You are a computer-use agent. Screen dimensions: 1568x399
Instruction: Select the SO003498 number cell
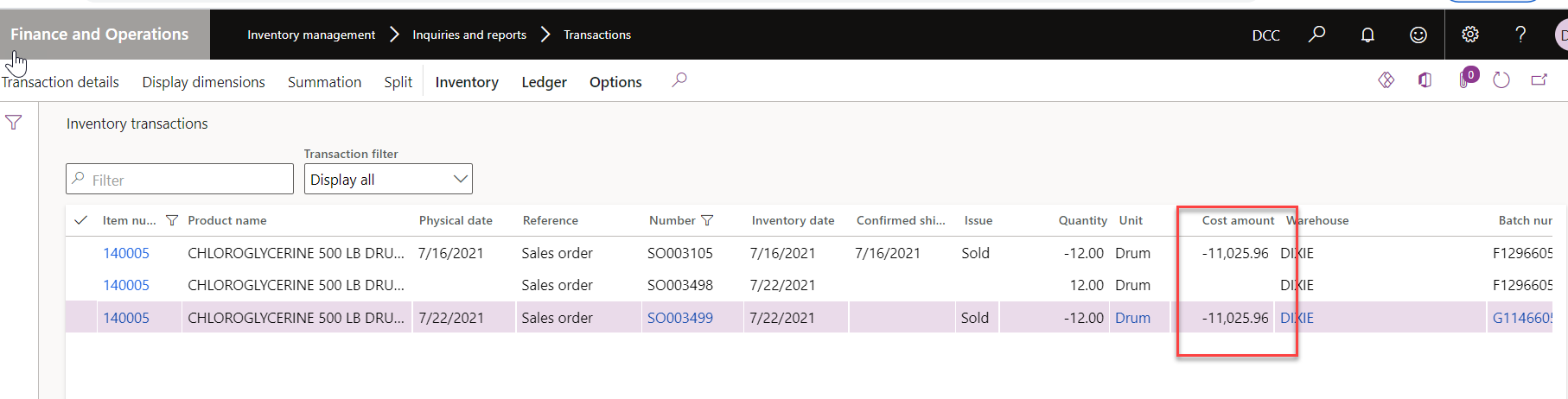[680, 285]
